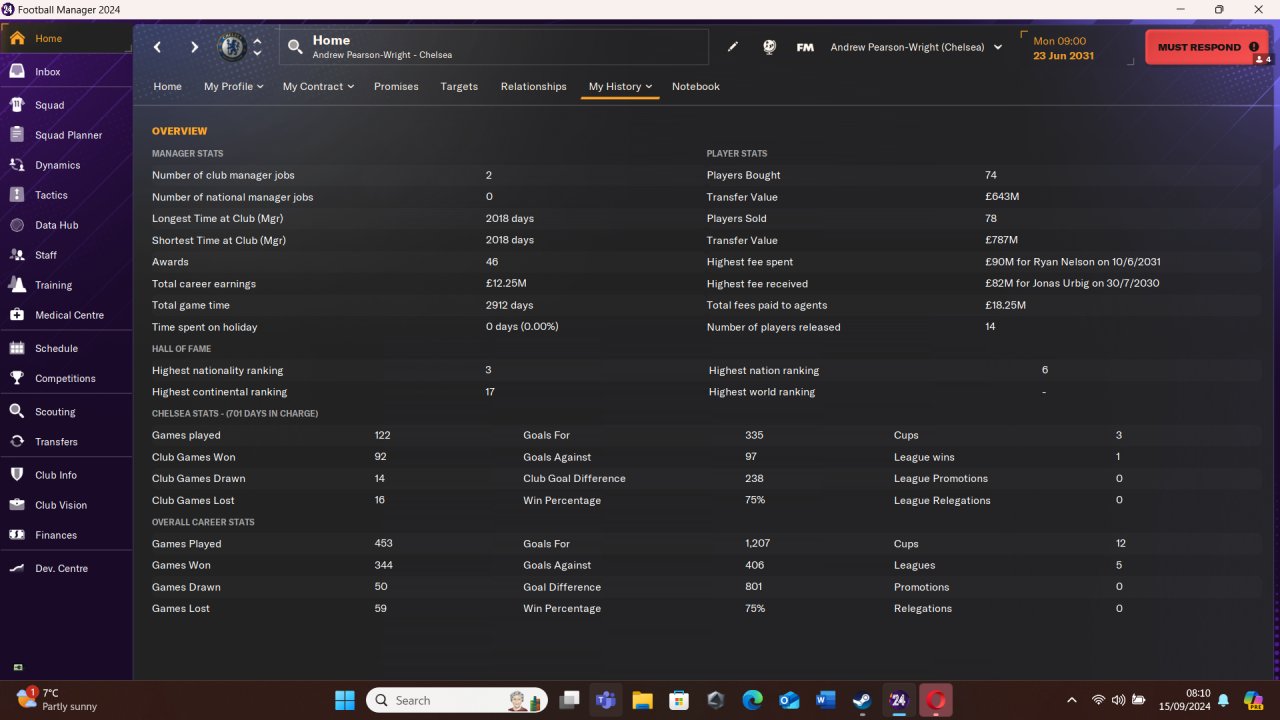Click the date Mon 09:00 23 Jun 2031
The width and height of the screenshot is (1280, 720).
tap(1064, 48)
